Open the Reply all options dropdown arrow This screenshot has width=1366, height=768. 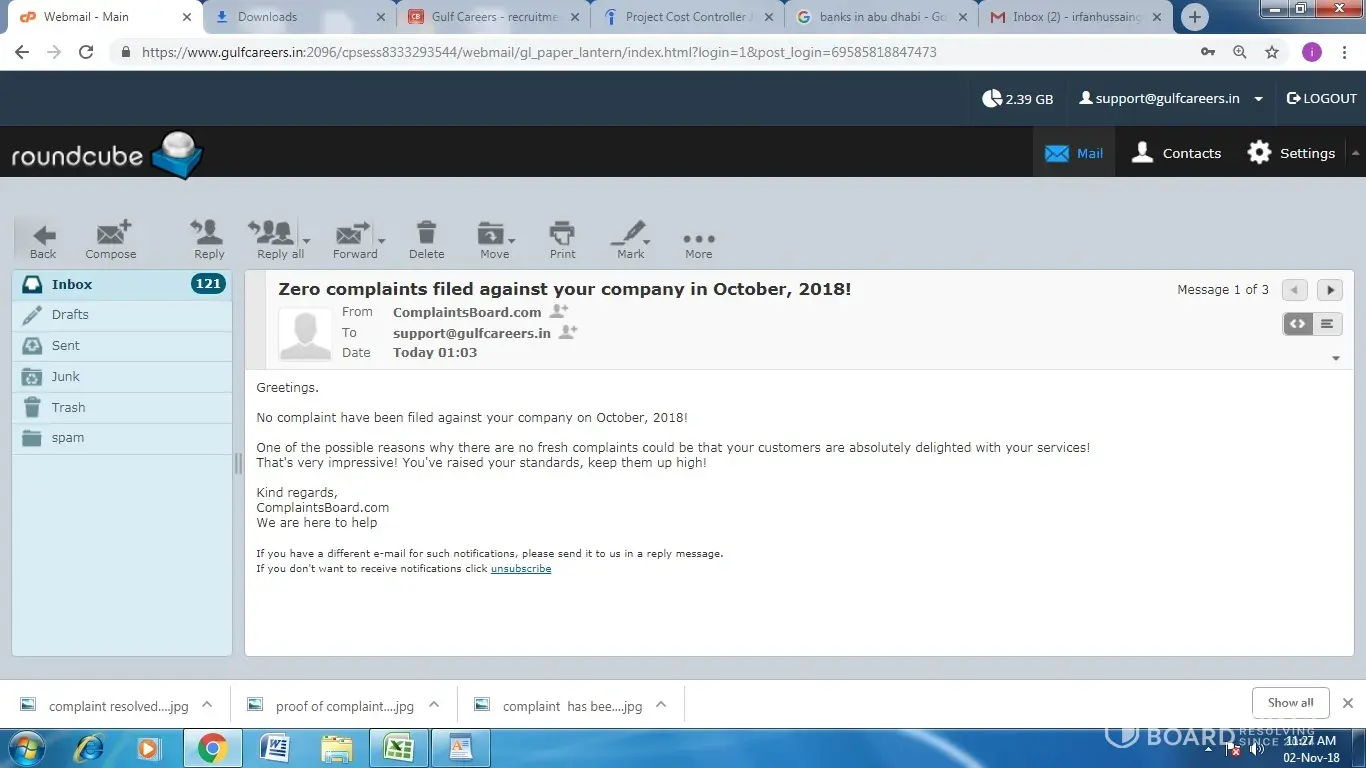tap(306, 240)
